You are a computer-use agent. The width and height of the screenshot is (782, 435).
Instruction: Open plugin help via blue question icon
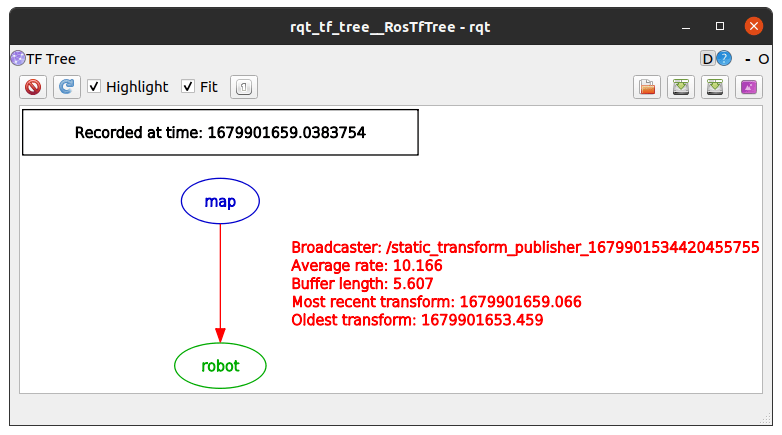point(724,59)
